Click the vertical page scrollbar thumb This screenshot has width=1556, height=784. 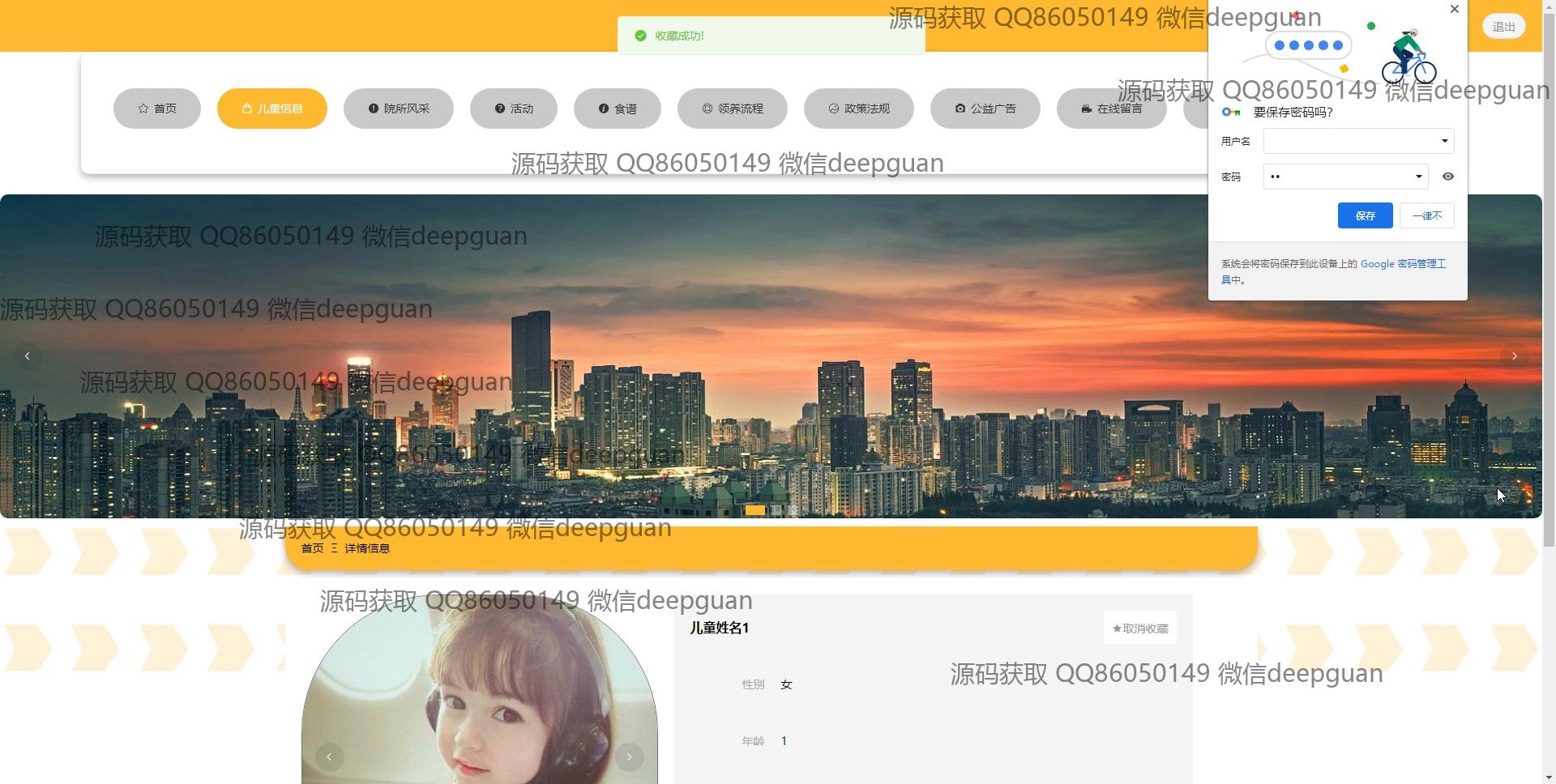[1549, 279]
